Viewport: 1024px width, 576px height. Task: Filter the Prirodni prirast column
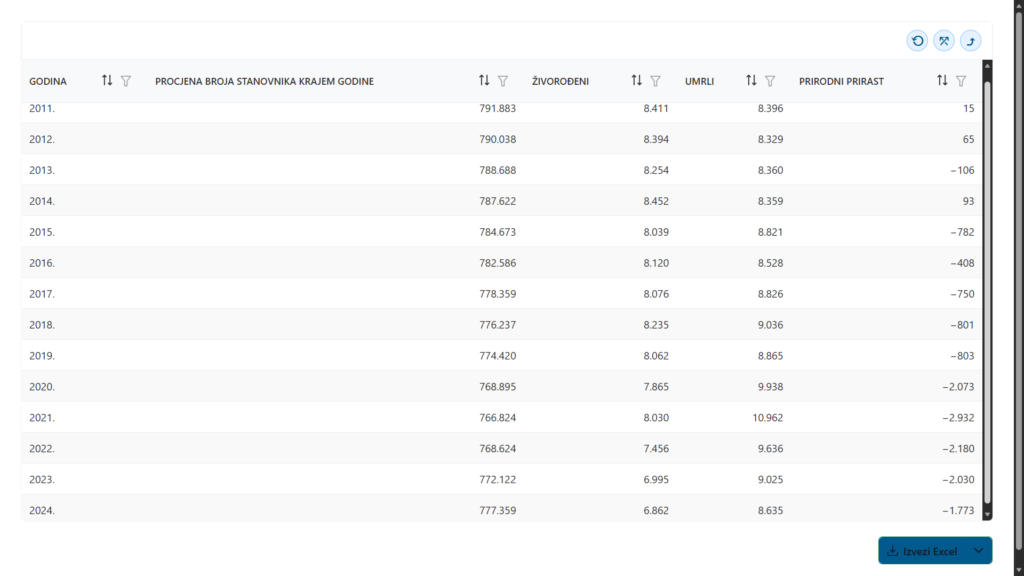click(x=961, y=81)
